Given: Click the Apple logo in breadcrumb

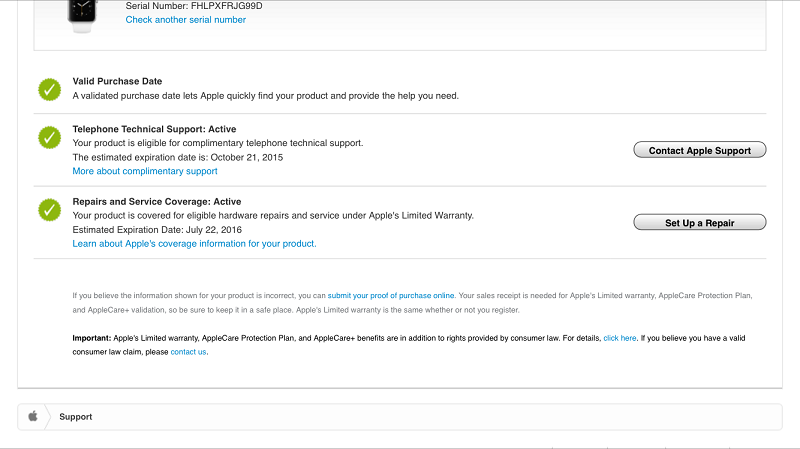Looking at the screenshot, I should point(32,416).
